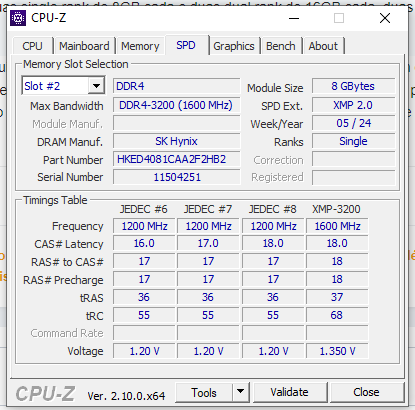
Task: Click the Single ranks value
Action: (353, 141)
